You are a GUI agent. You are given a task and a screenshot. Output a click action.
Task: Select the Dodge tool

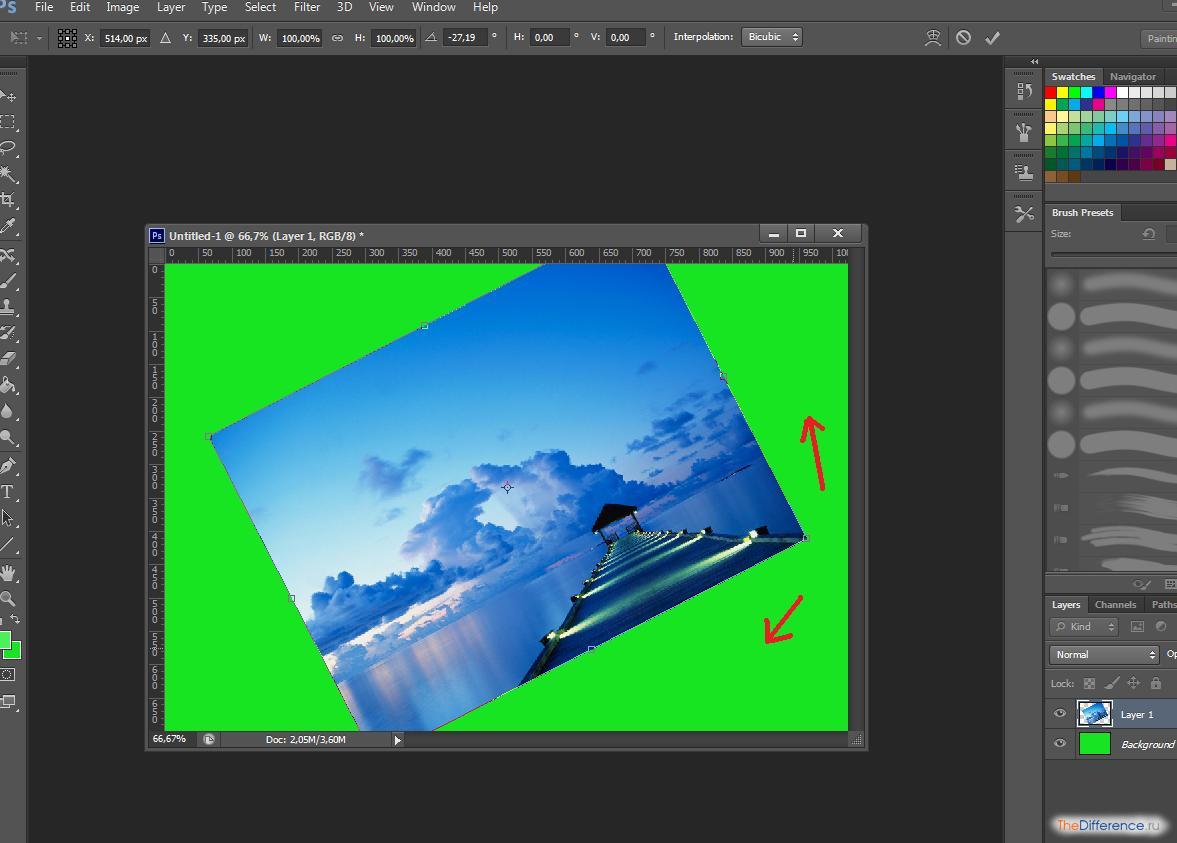point(8,438)
